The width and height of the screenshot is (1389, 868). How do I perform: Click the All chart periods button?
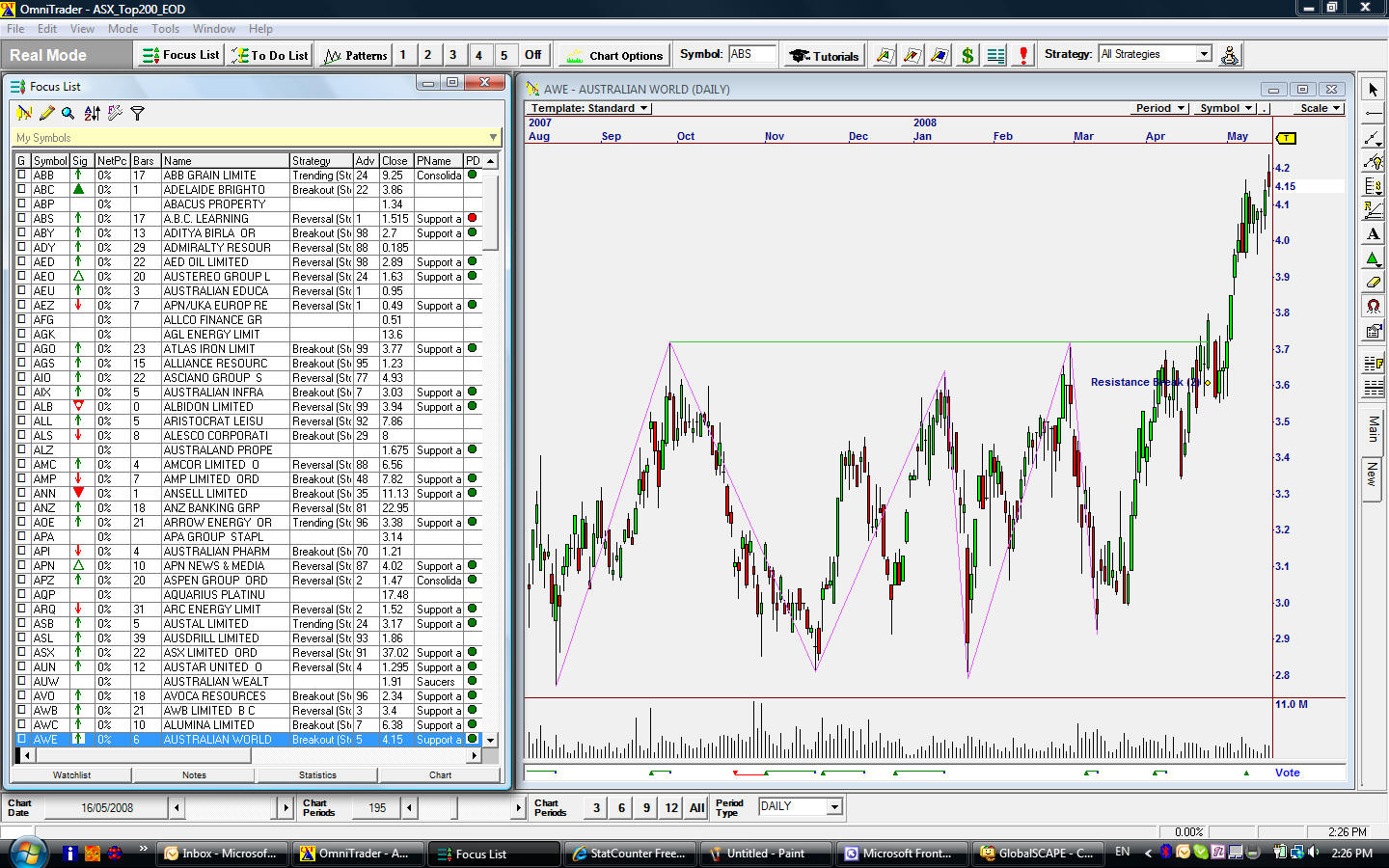(x=697, y=808)
